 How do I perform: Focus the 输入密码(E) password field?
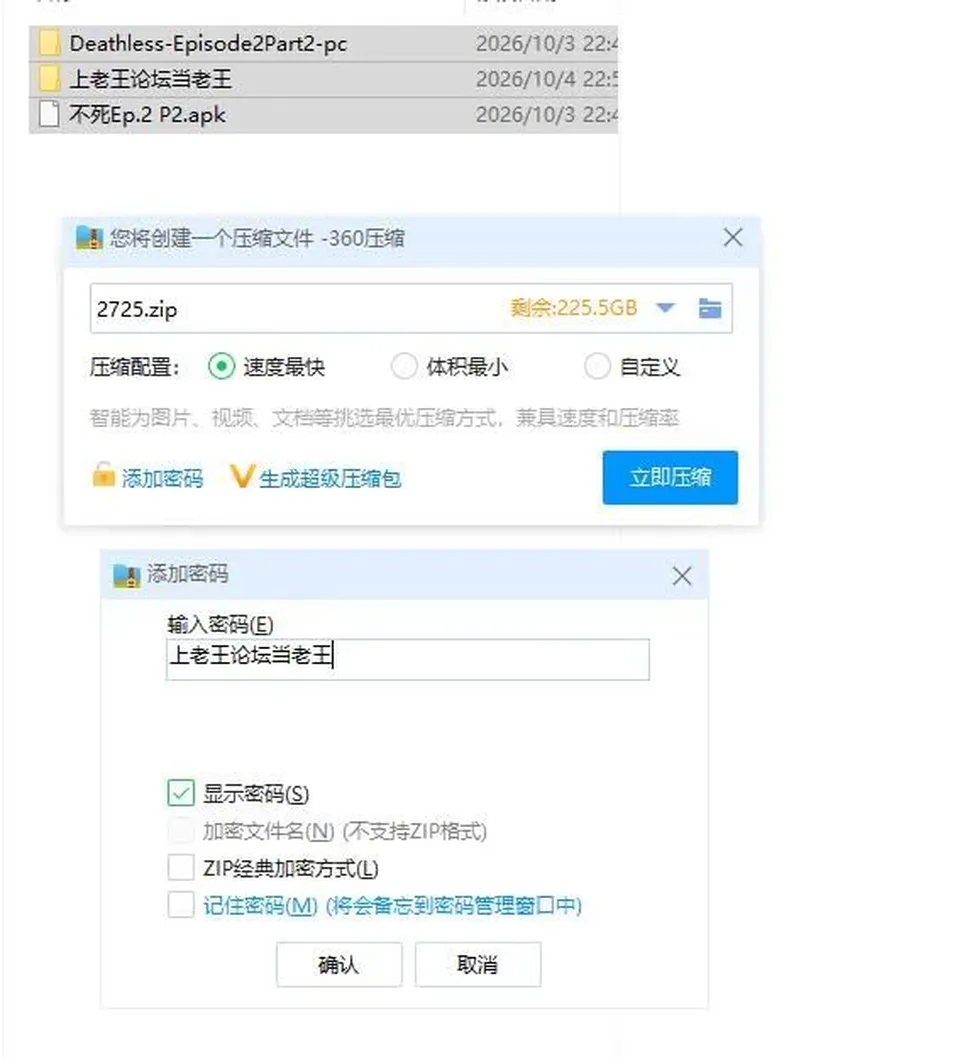408,659
